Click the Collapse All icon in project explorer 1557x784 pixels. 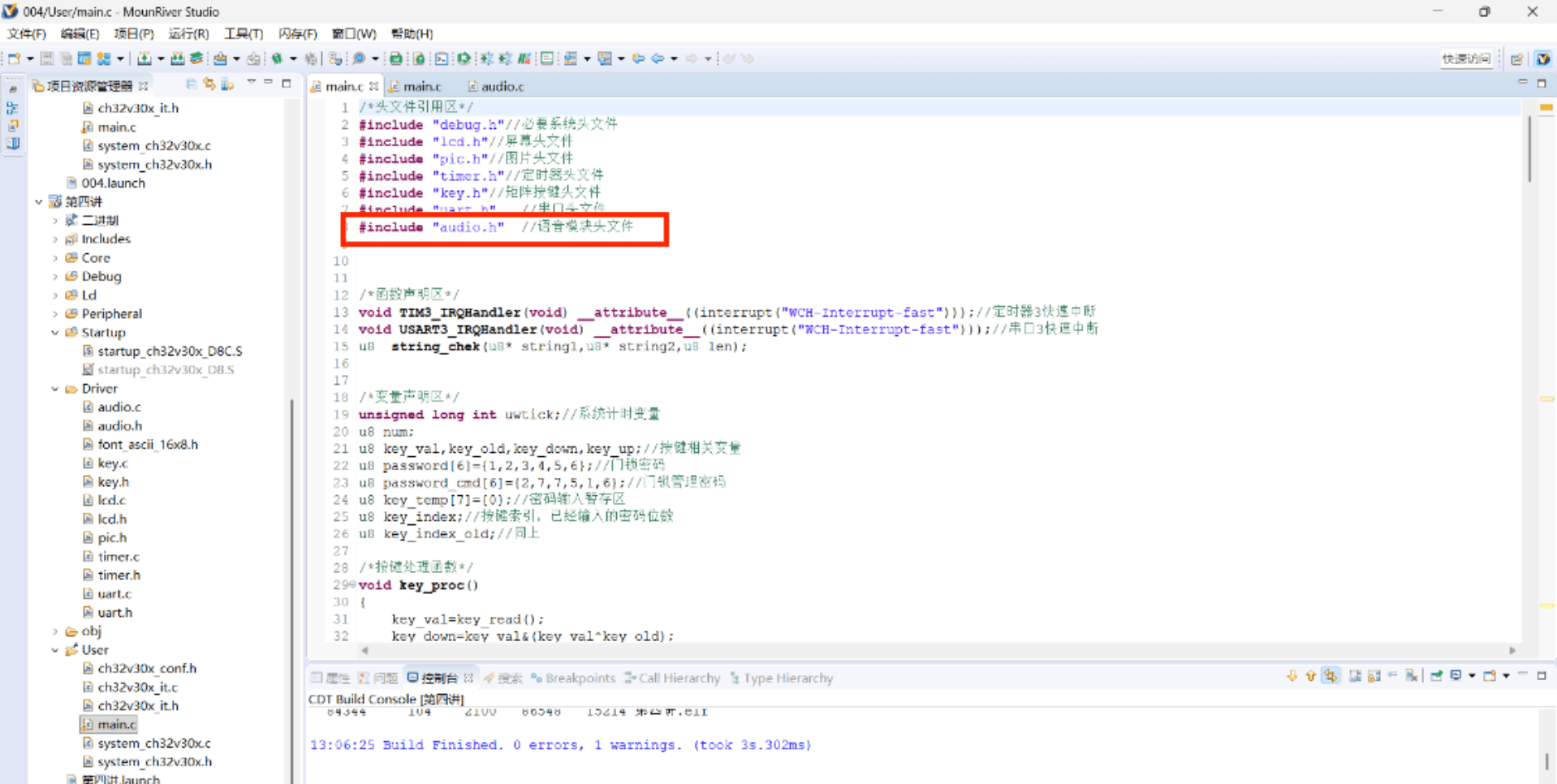[191, 84]
